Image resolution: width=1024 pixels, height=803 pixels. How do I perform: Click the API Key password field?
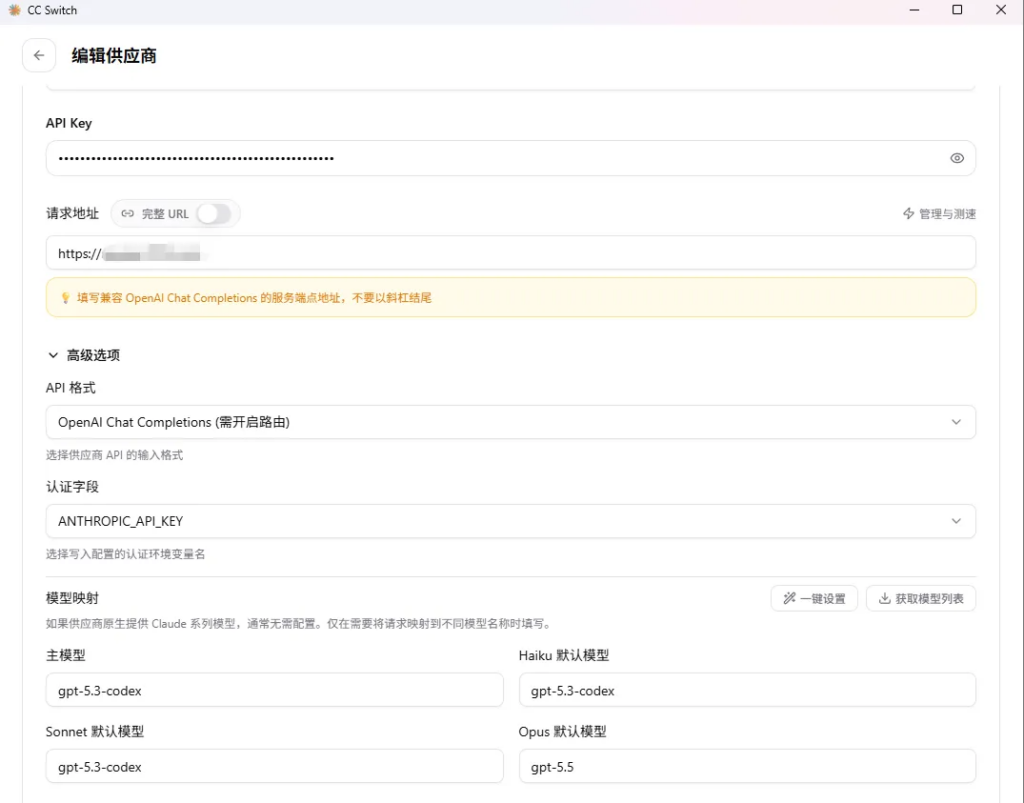pos(490,158)
